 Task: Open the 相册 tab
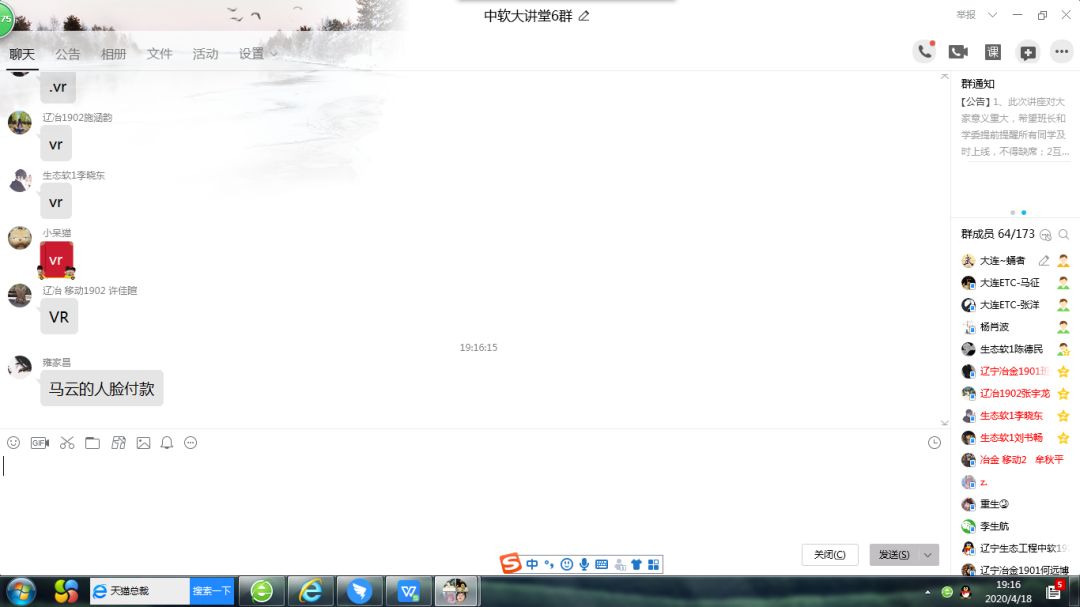[x=114, y=54]
